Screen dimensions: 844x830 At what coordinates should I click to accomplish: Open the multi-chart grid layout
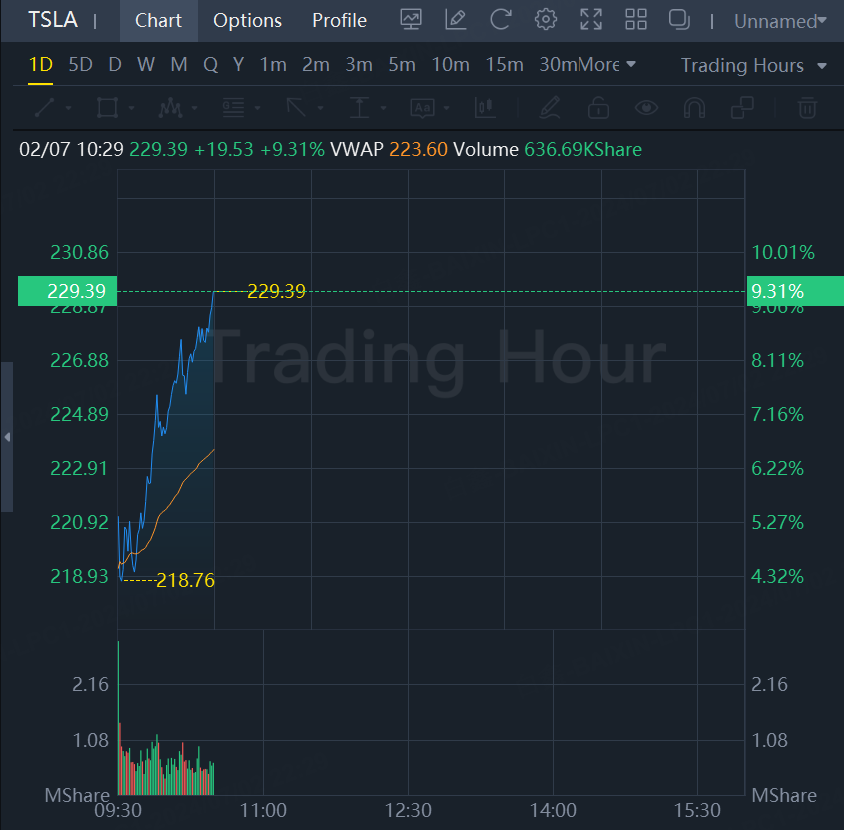[636, 20]
